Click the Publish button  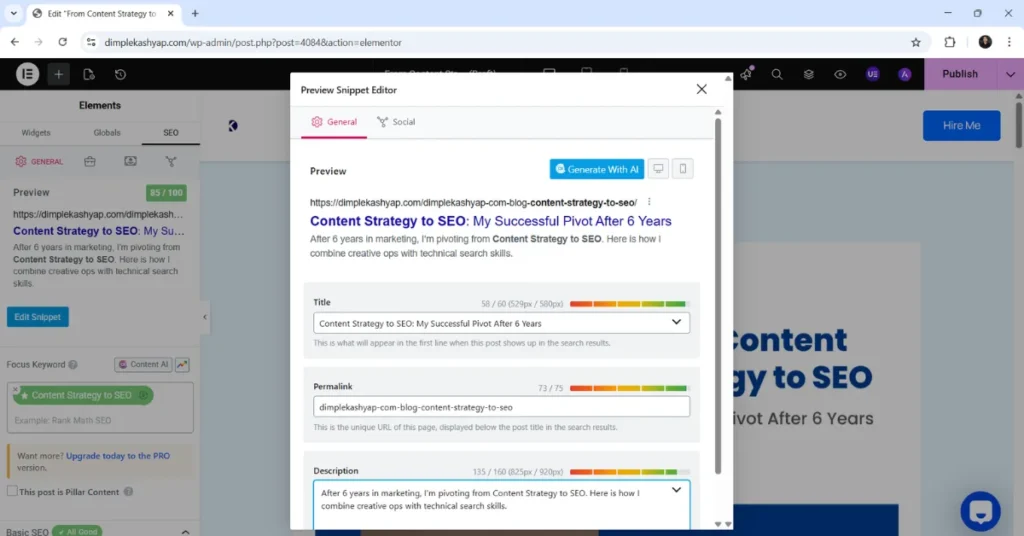(960, 74)
